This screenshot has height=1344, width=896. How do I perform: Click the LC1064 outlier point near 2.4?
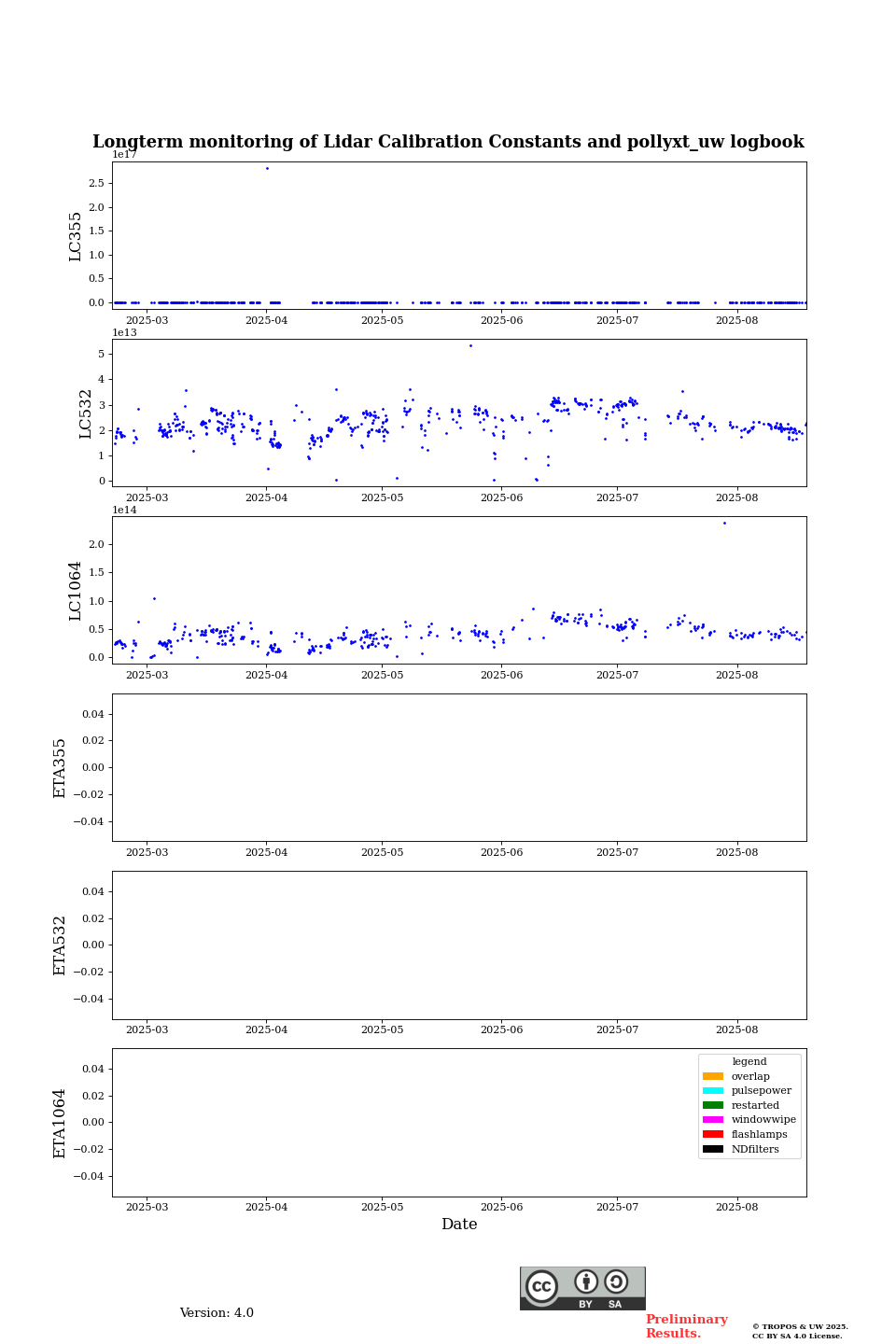point(724,523)
